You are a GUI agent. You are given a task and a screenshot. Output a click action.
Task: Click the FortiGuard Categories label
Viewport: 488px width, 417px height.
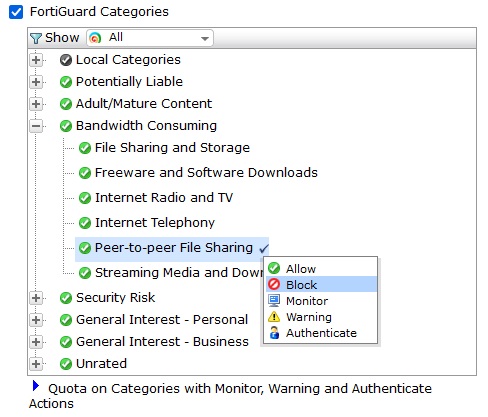(99, 12)
